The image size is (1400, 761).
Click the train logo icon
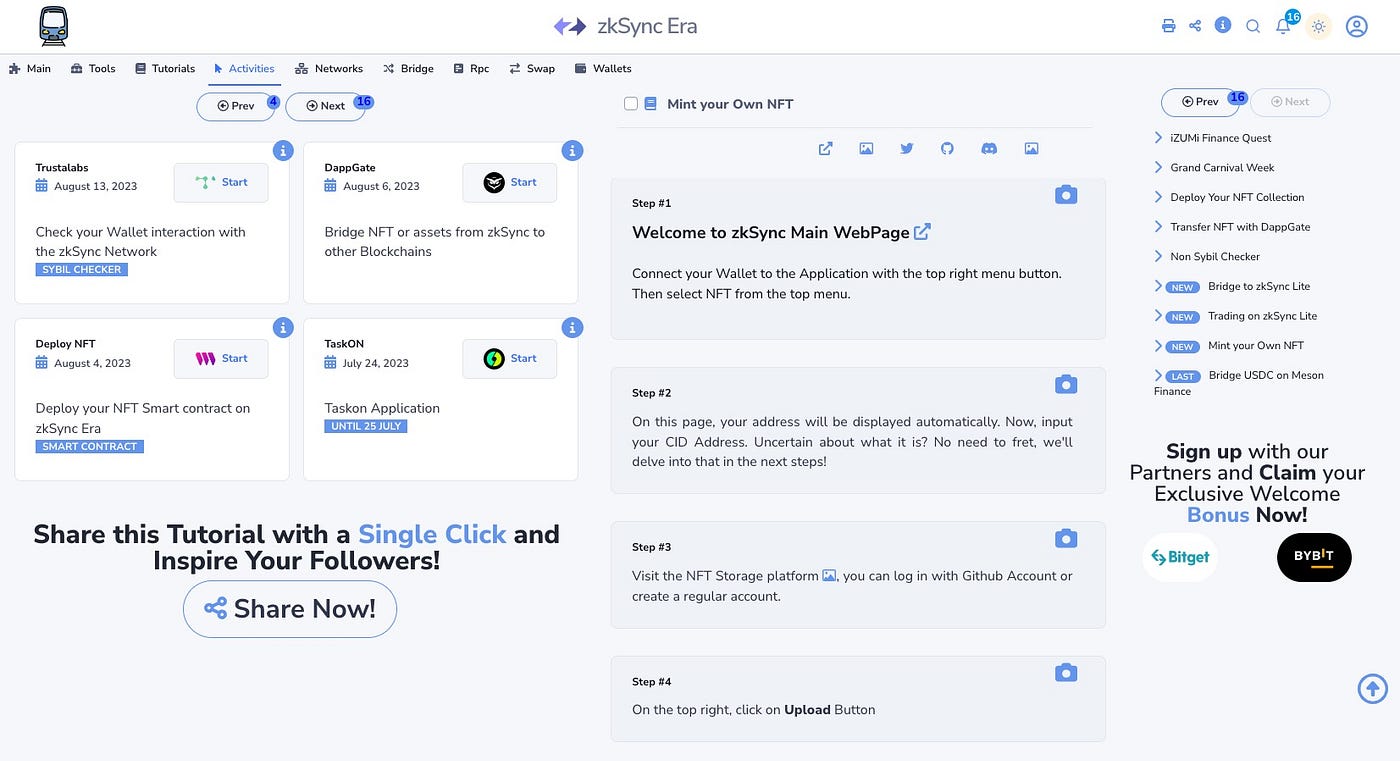point(54,26)
